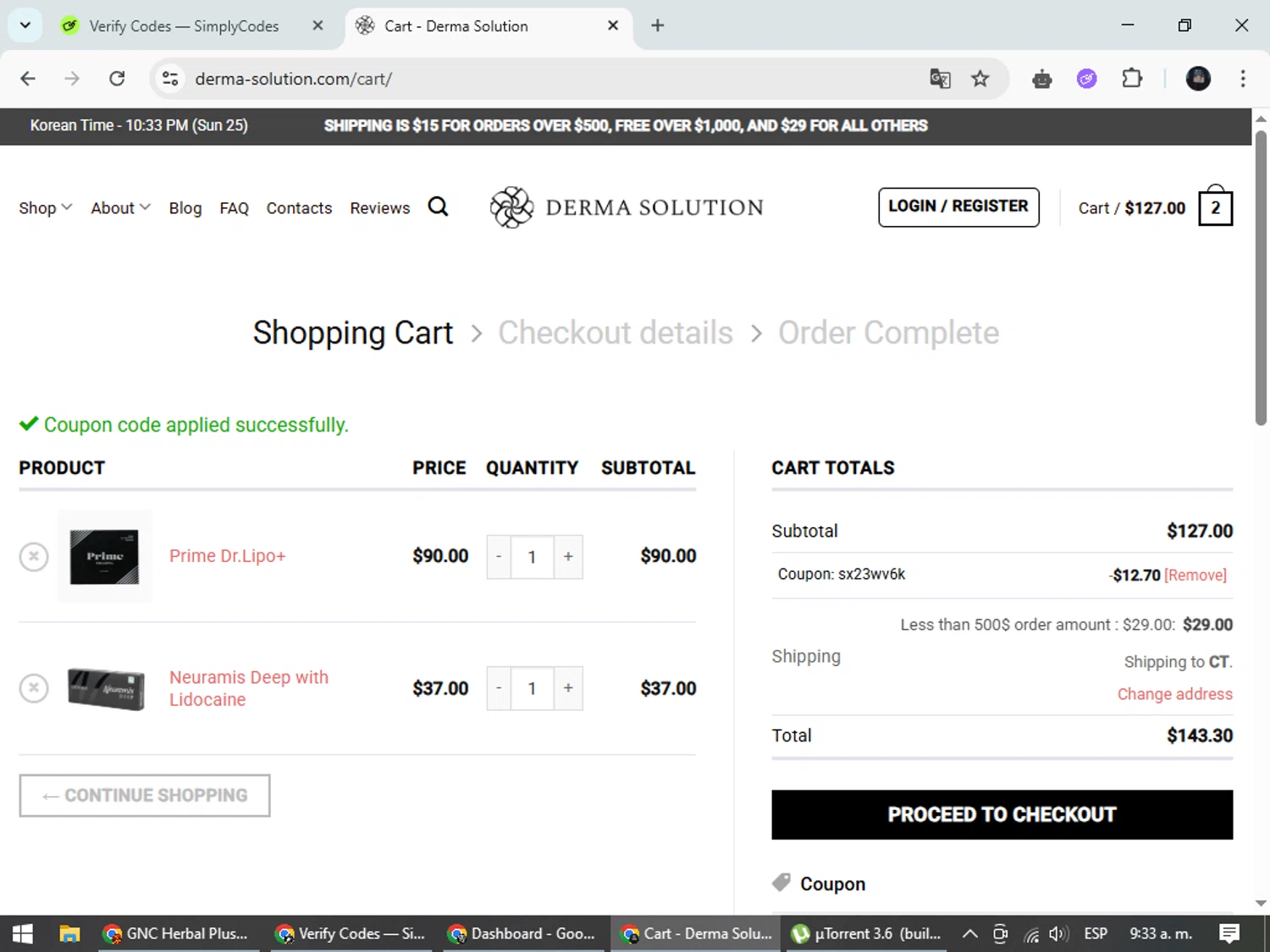1270x952 pixels.
Task: Click the Change address link
Action: (1174, 694)
